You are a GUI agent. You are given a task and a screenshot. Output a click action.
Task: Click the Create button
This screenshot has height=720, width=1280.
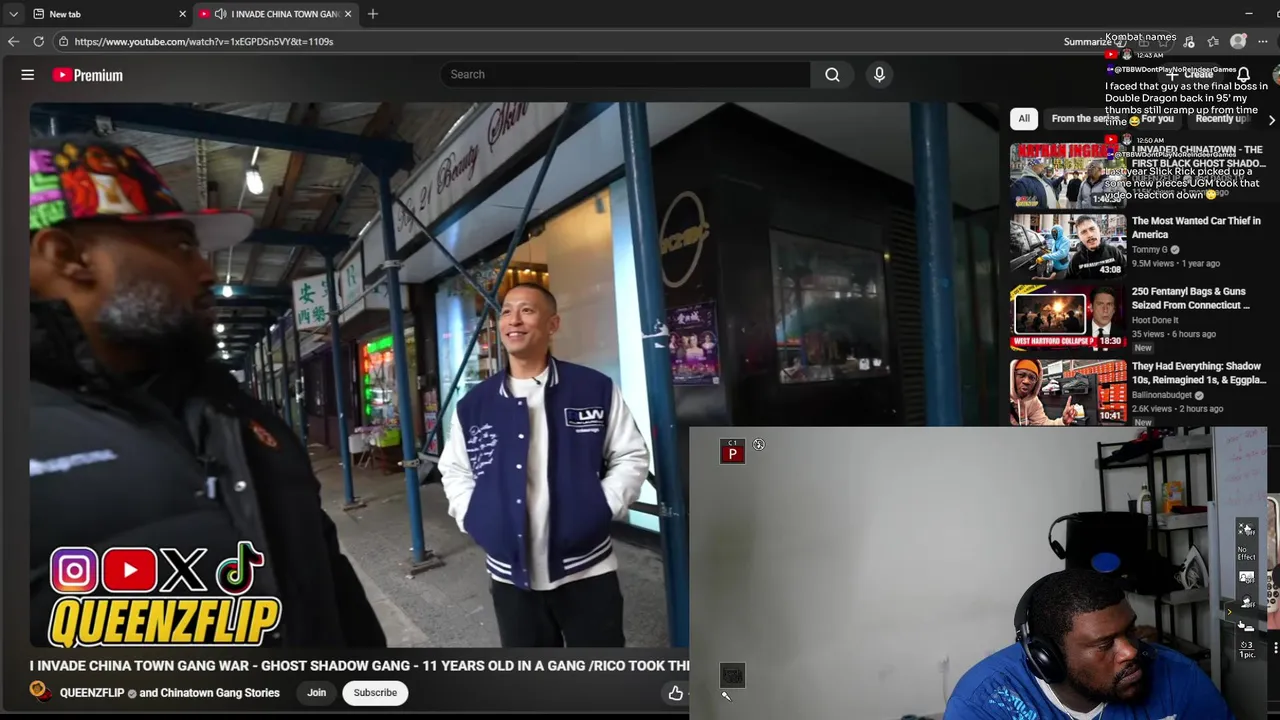(x=1190, y=75)
